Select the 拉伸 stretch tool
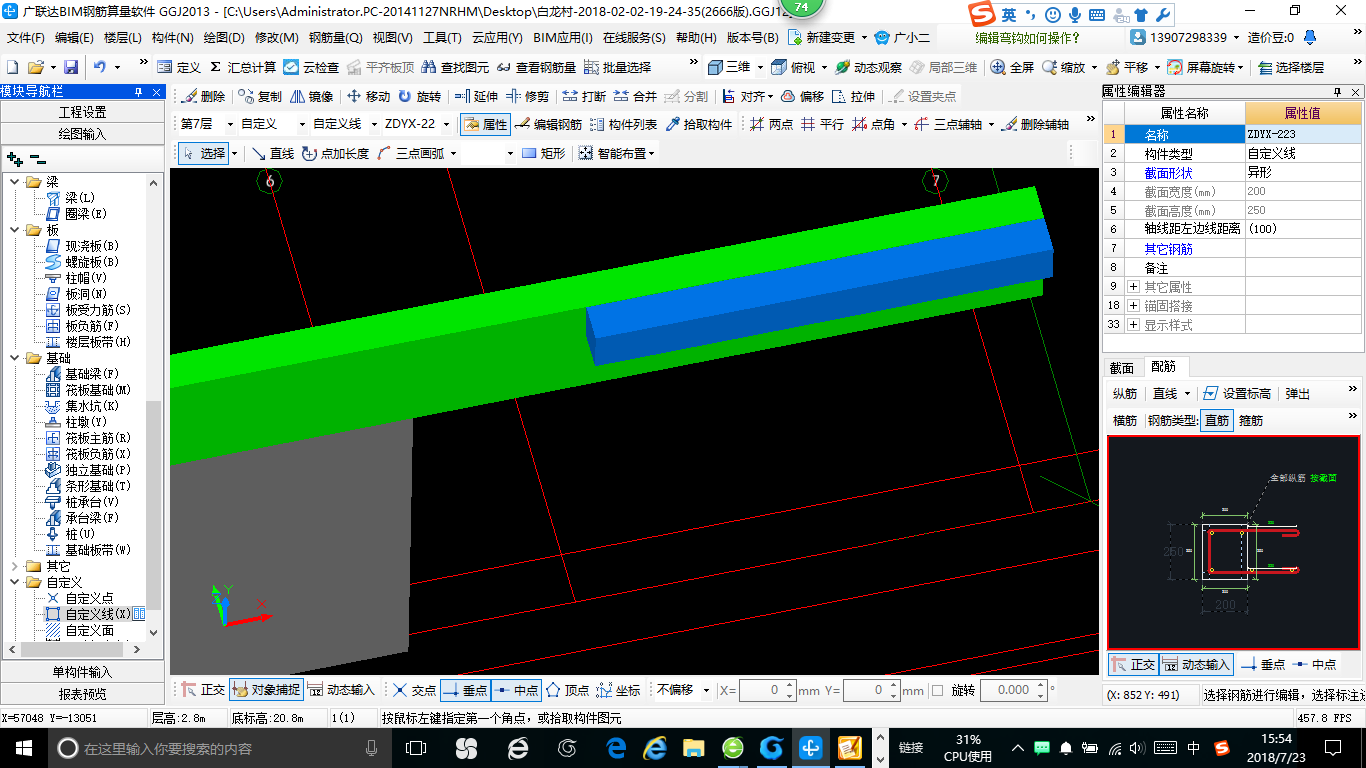 (853, 96)
